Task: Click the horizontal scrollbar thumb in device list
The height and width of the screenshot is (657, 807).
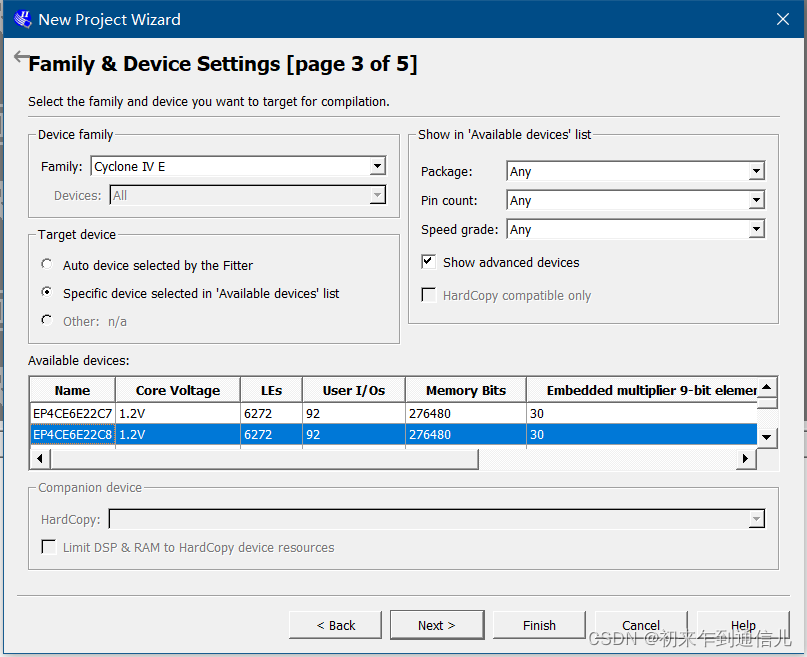Action: tap(265, 458)
